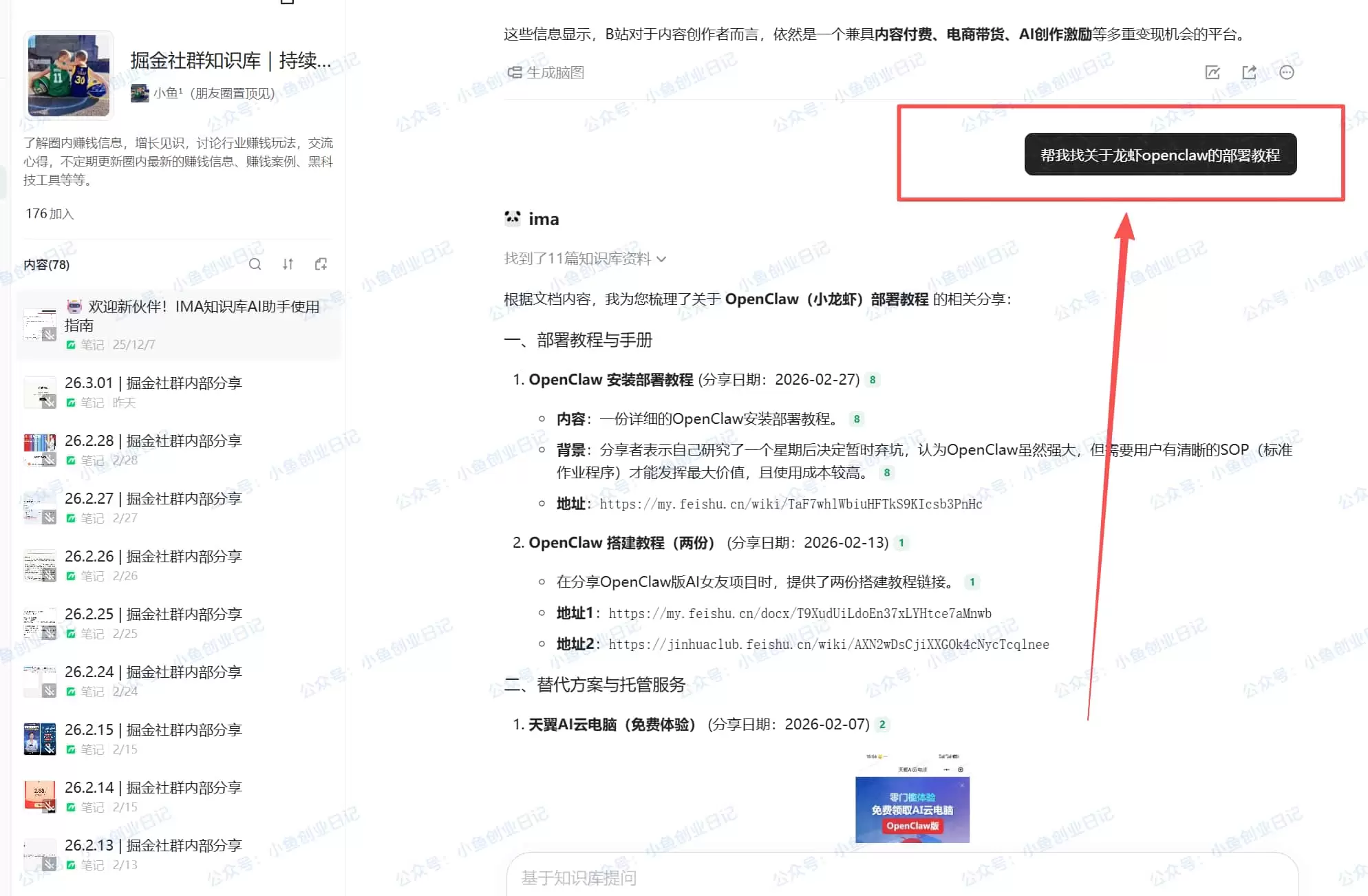The width and height of the screenshot is (1368, 896).
Task: Open the 地址2 jinhuaclub feishu link
Action: click(826, 645)
